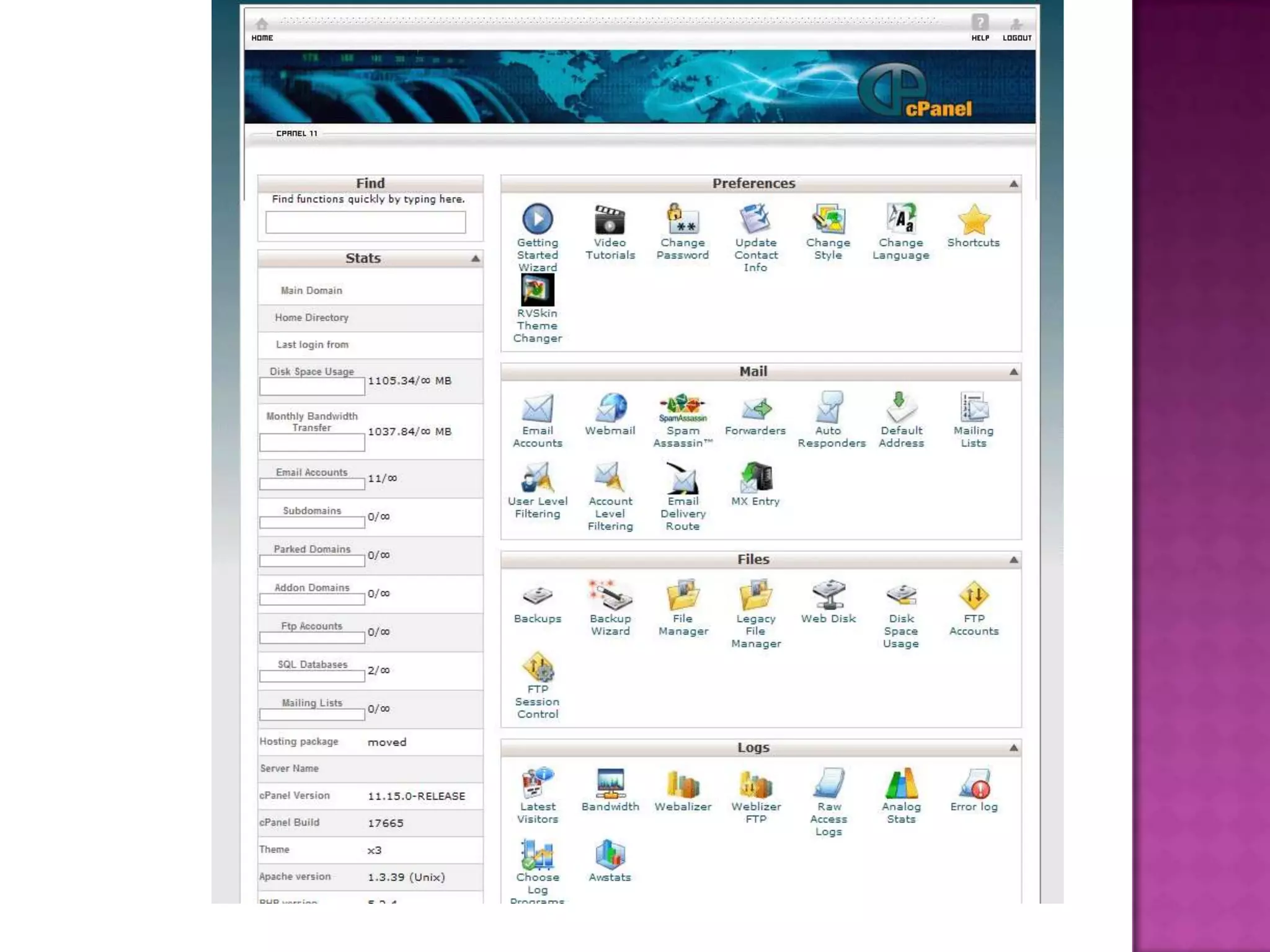Collapse the Stats panel
This screenshot has width=1270, height=952.
click(x=475, y=258)
